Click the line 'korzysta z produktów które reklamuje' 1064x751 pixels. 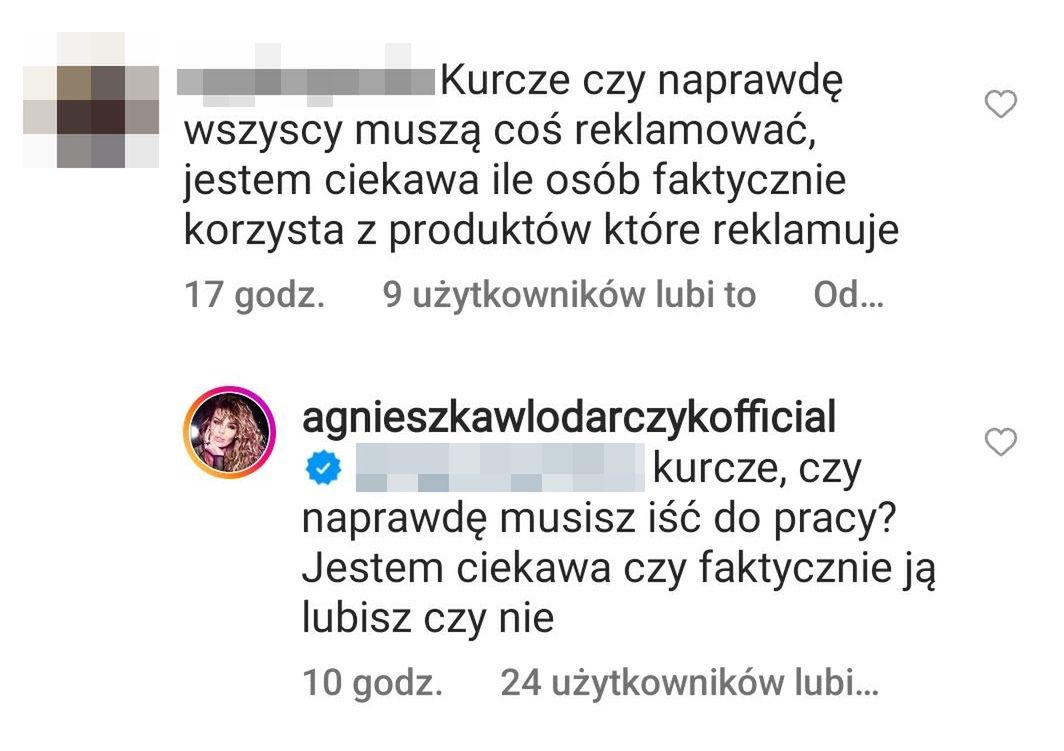pyautogui.click(x=542, y=231)
